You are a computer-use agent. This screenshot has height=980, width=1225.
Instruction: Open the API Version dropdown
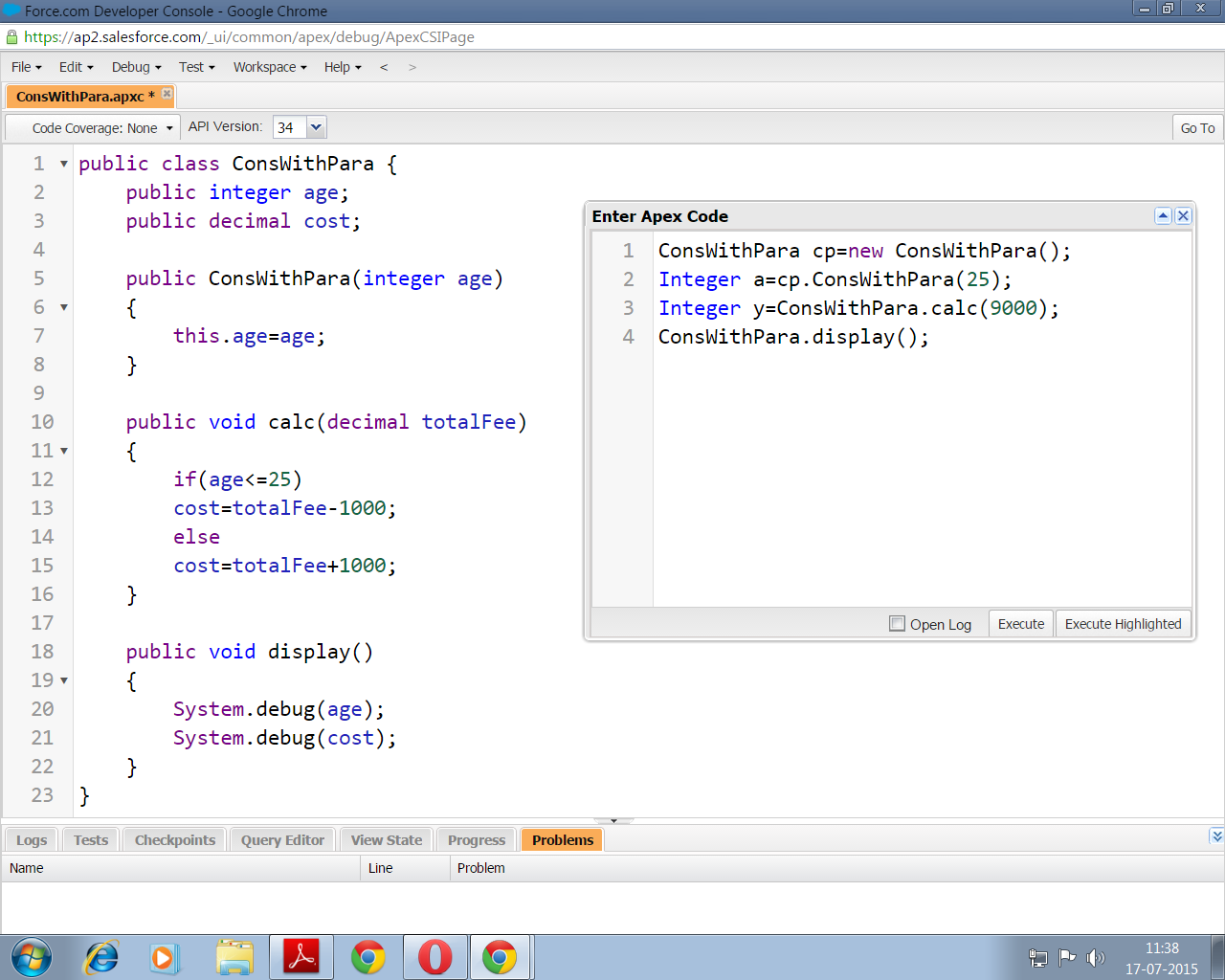tap(316, 127)
